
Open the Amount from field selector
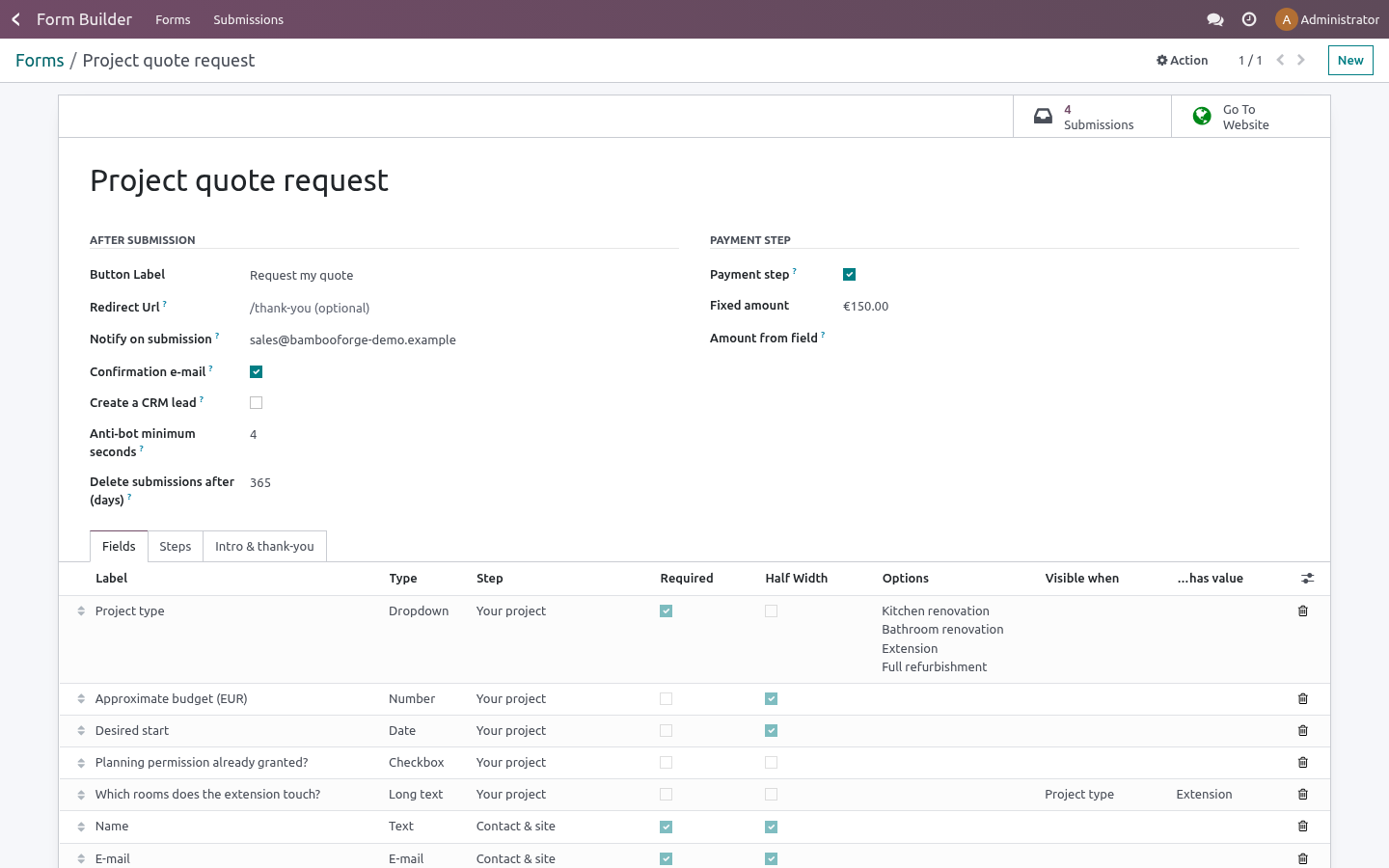(1071, 339)
